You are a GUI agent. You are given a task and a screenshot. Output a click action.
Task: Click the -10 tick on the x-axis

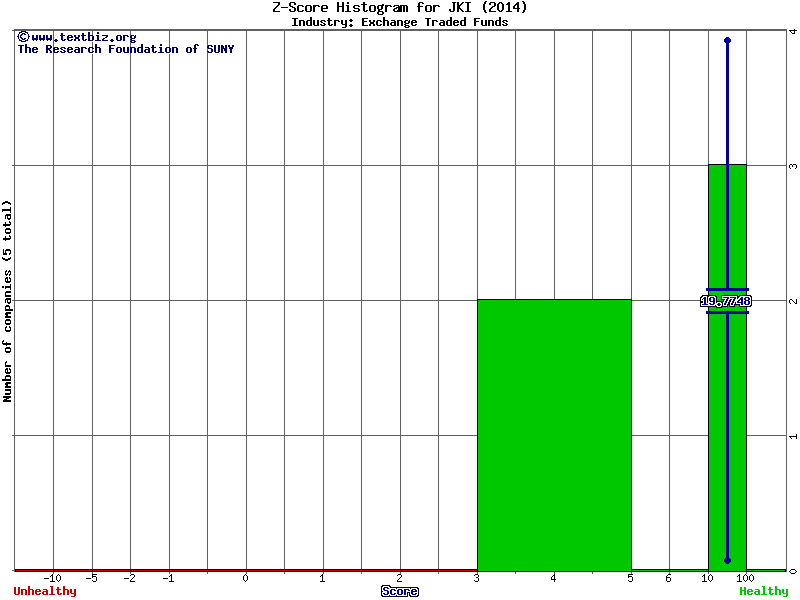(x=53, y=578)
